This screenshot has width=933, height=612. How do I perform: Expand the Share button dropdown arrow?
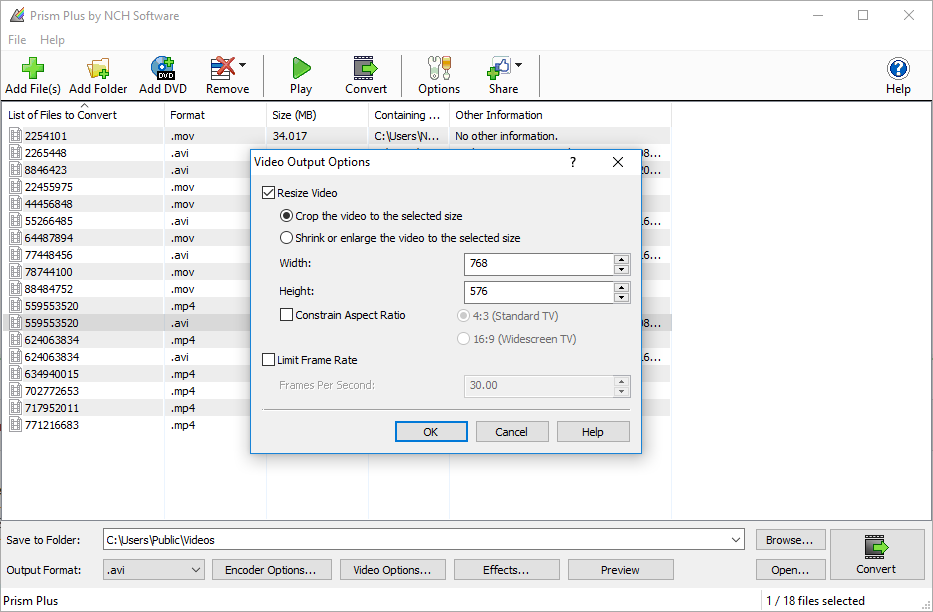pos(518,65)
